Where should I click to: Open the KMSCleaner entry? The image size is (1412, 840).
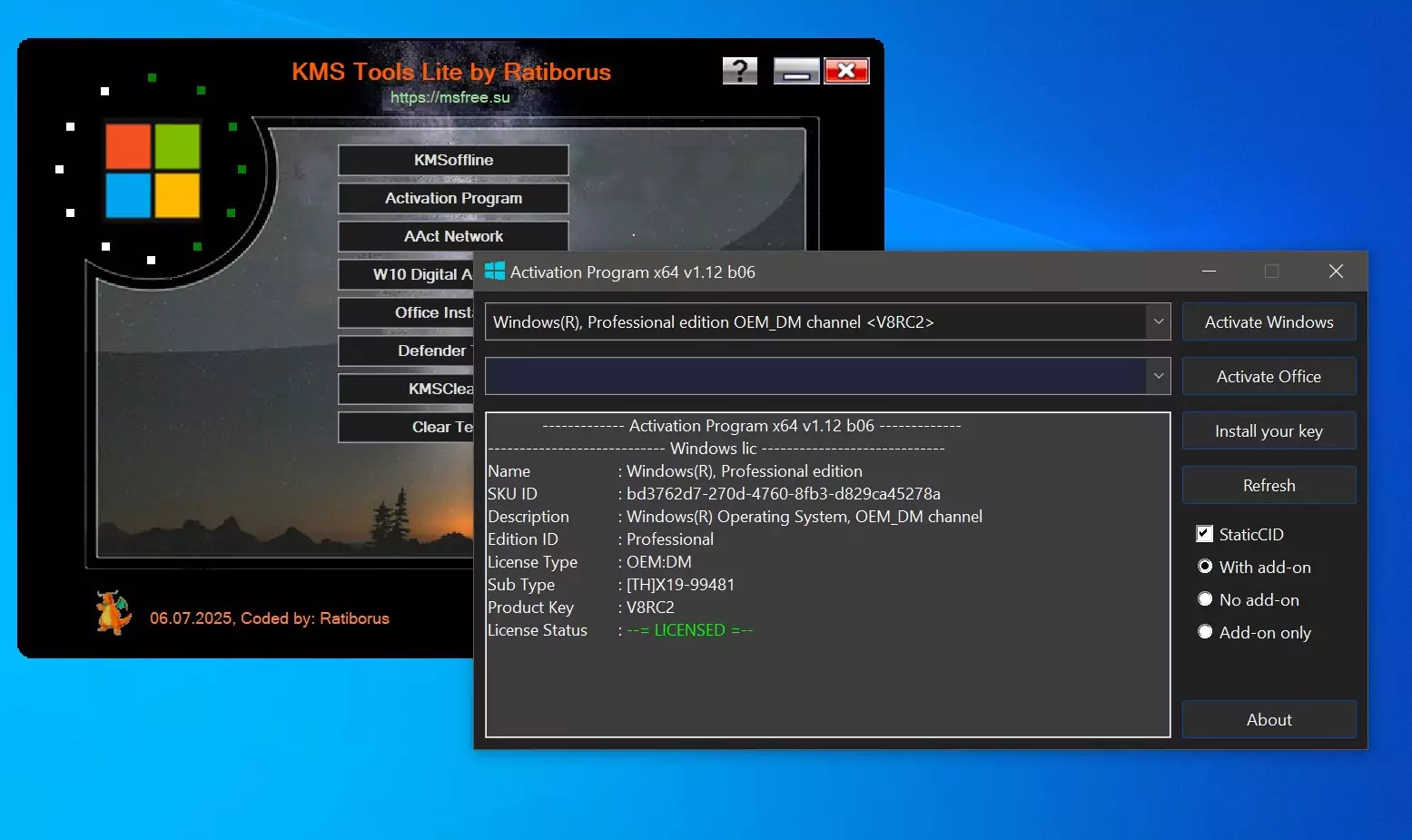[406, 389]
